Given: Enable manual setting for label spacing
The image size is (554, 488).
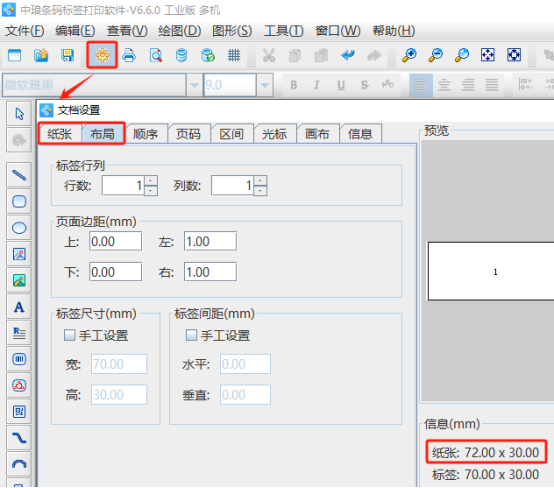Looking at the screenshot, I should [x=191, y=335].
